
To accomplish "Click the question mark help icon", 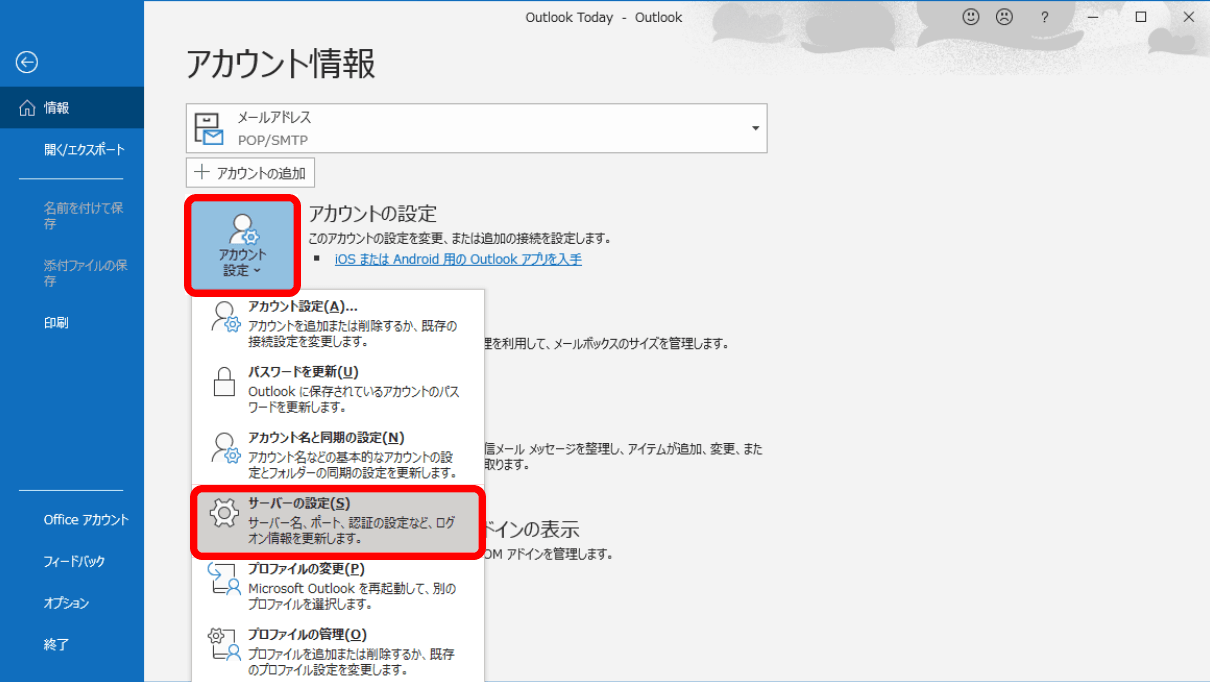I will coord(1044,17).
